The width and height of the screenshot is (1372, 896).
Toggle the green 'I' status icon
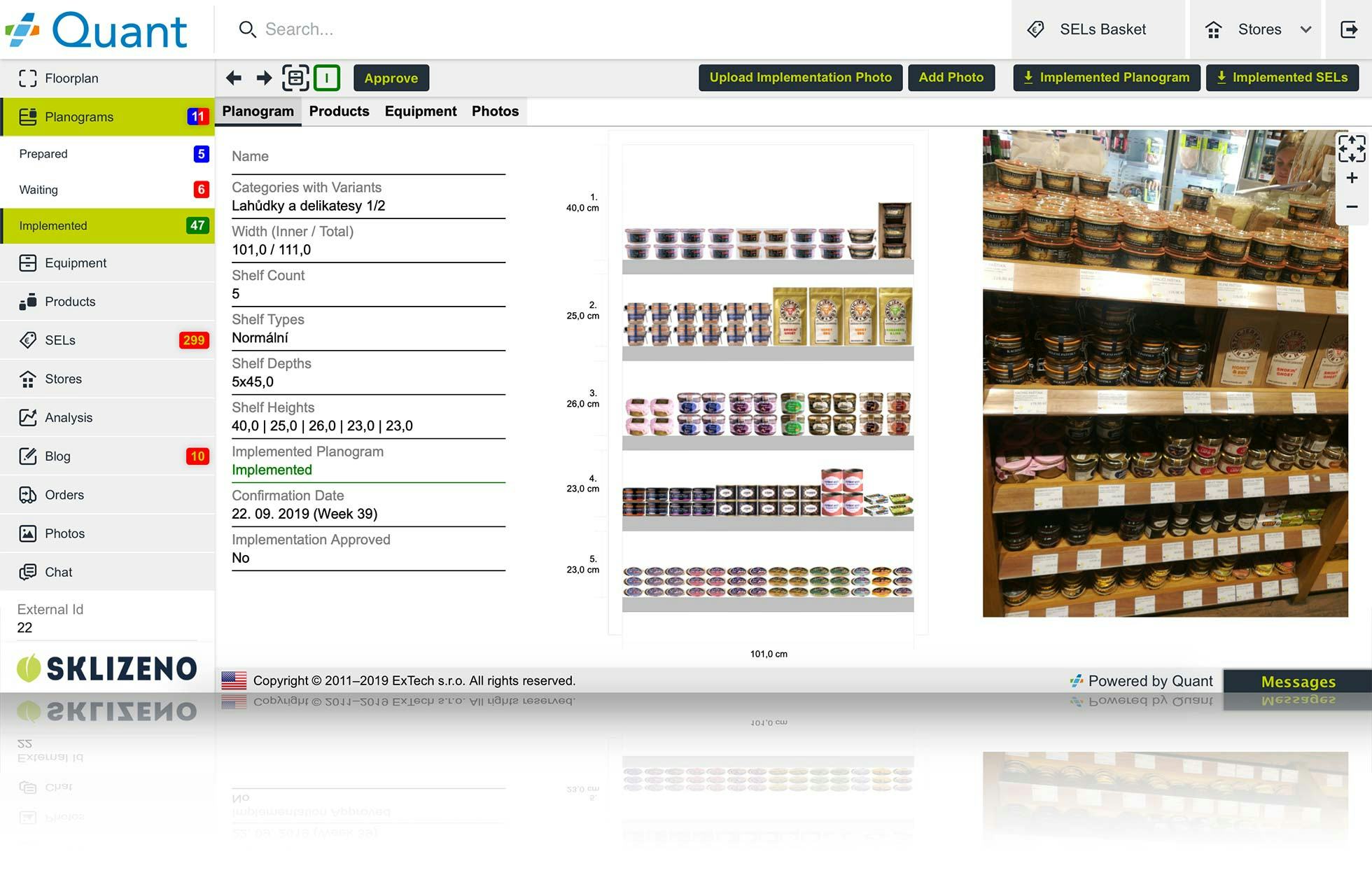point(327,78)
